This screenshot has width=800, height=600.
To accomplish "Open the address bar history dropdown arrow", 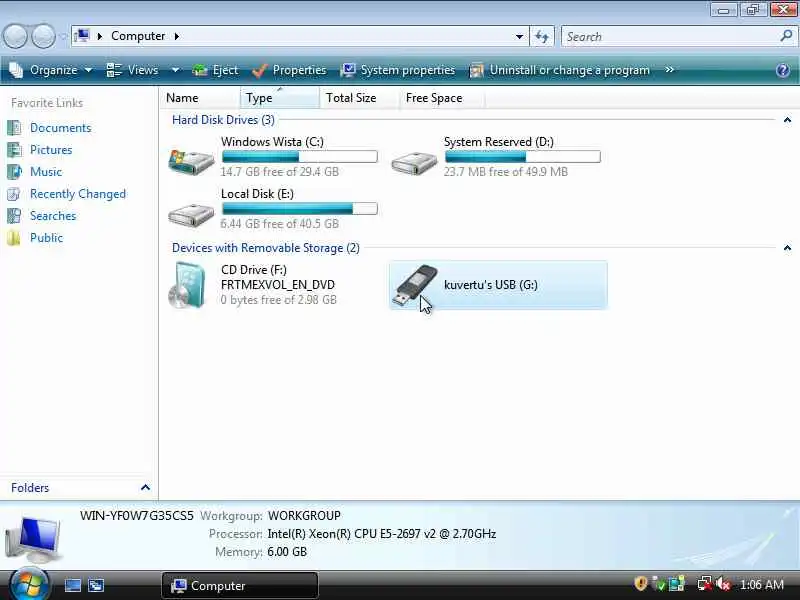I will pos(519,36).
